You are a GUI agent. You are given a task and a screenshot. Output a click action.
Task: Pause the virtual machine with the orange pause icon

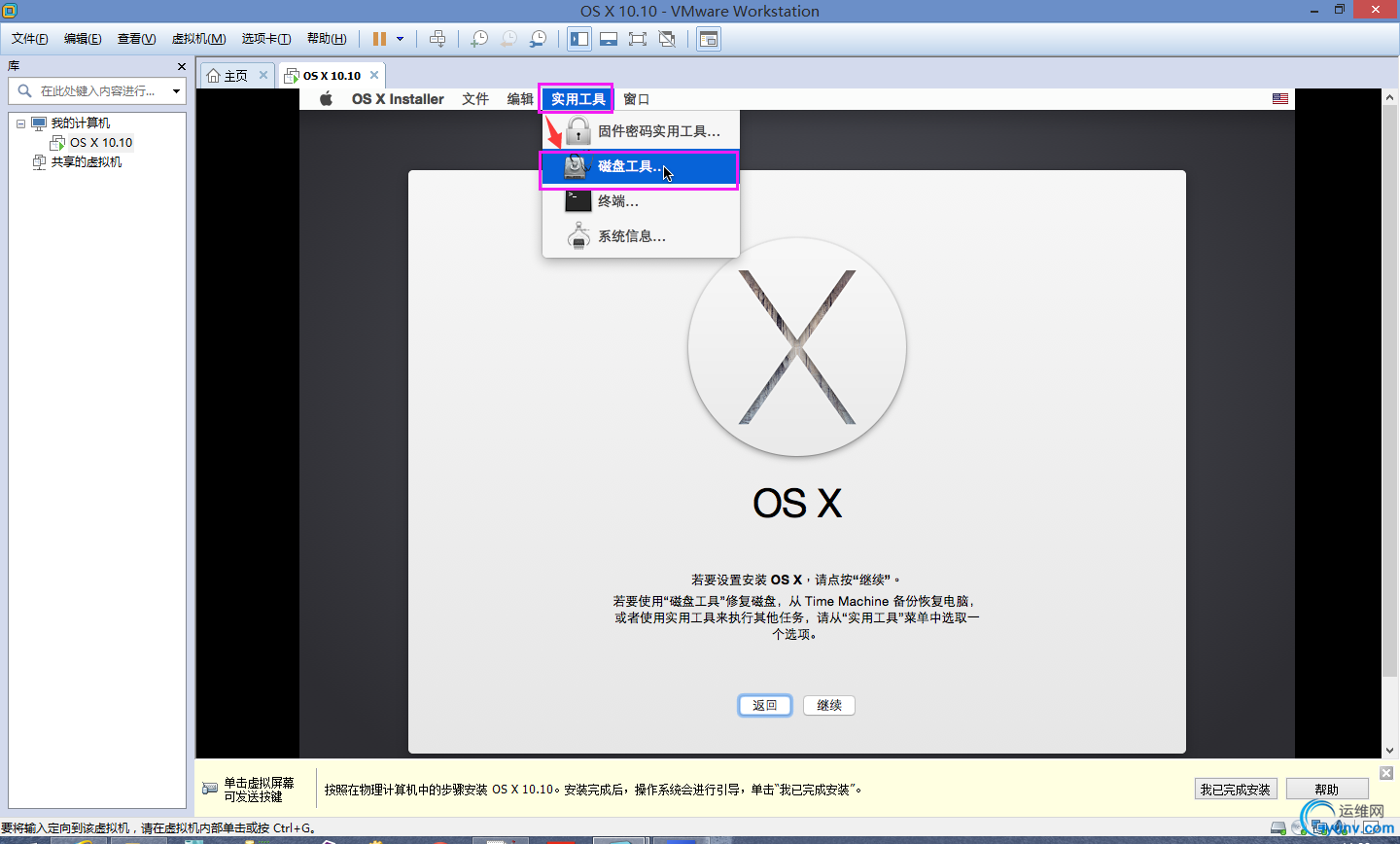379,39
